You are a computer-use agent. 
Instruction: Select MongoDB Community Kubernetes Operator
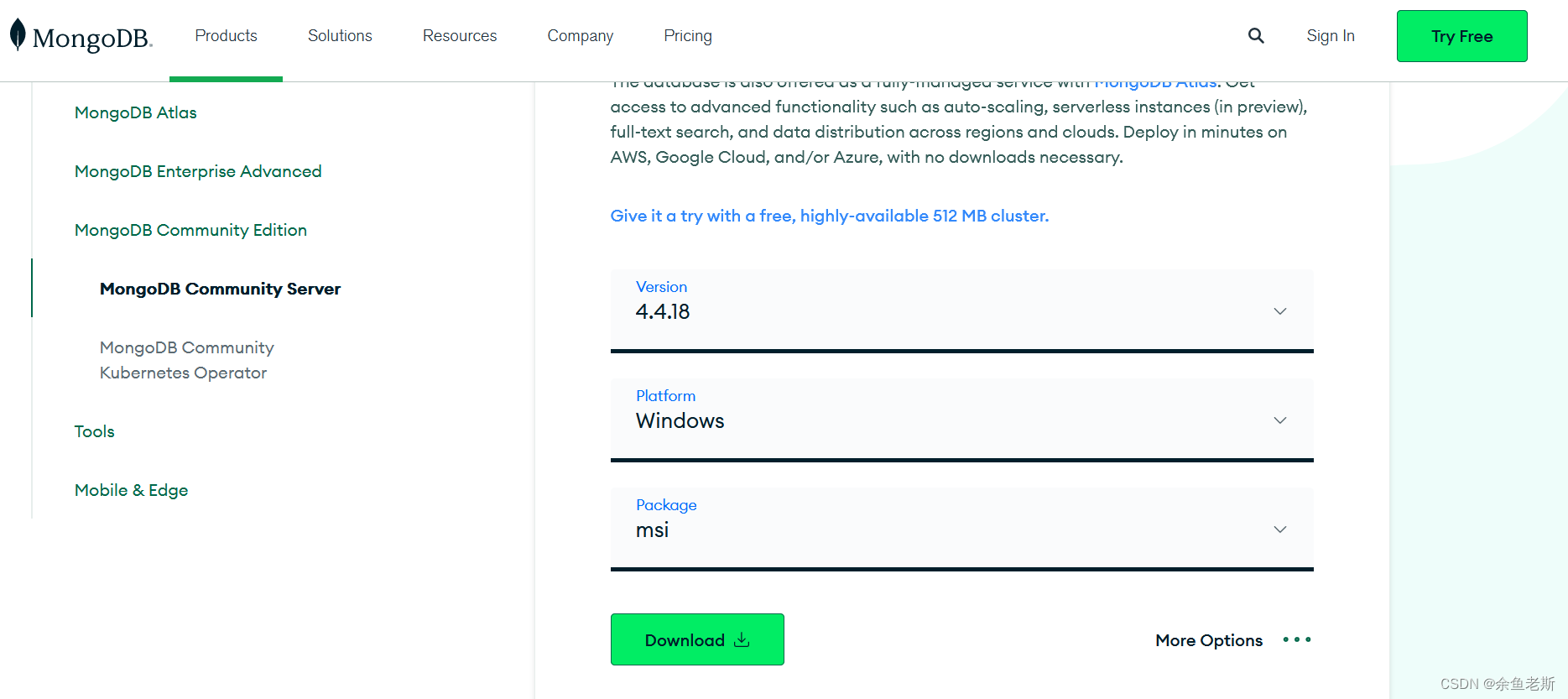click(186, 359)
